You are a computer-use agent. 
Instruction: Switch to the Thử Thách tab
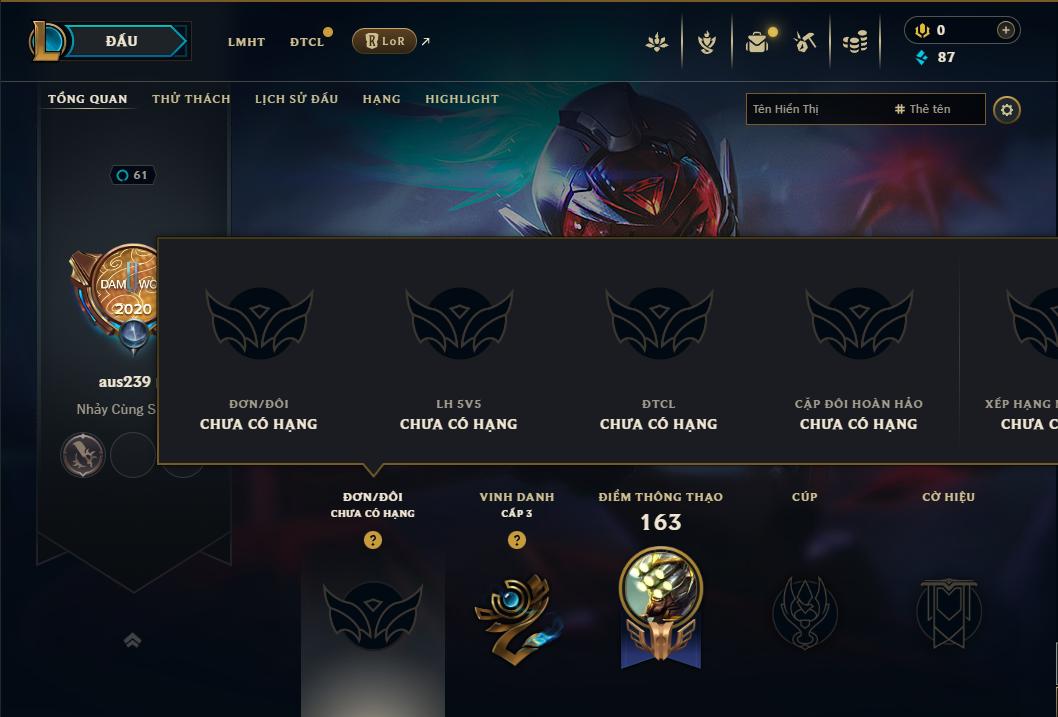(191, 99)
